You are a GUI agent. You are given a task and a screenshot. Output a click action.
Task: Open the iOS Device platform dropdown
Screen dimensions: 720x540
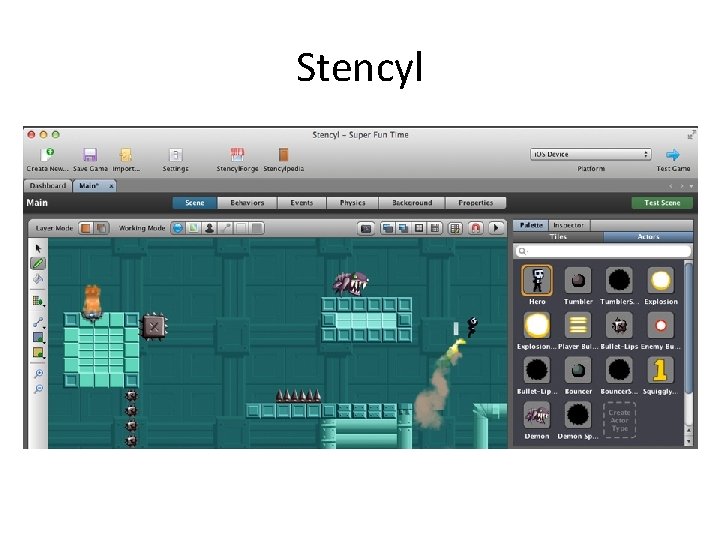pos(591,154)
